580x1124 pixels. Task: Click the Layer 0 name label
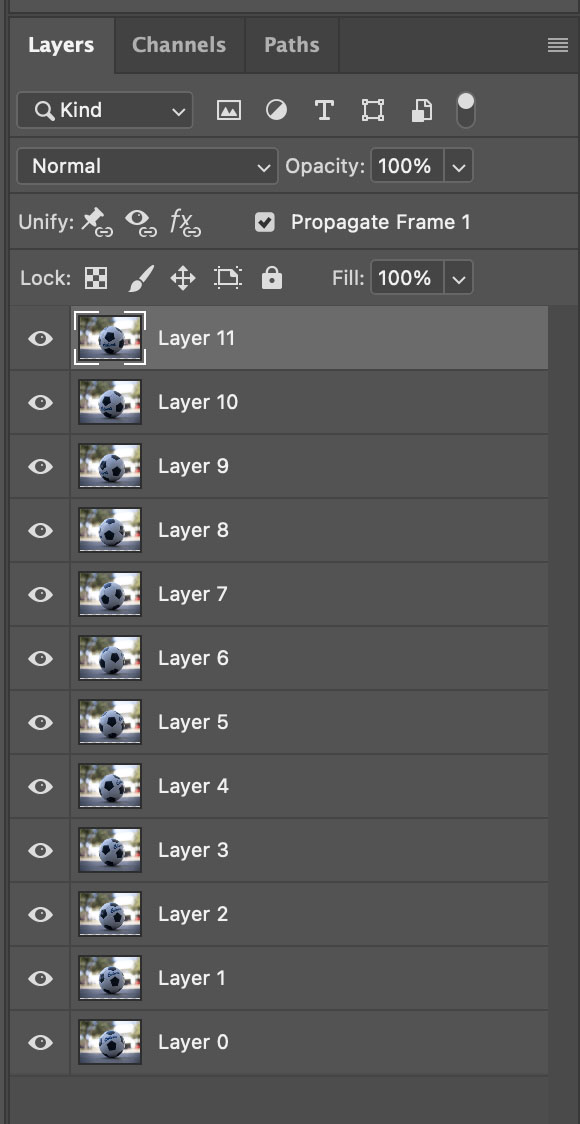(194, 1042)
